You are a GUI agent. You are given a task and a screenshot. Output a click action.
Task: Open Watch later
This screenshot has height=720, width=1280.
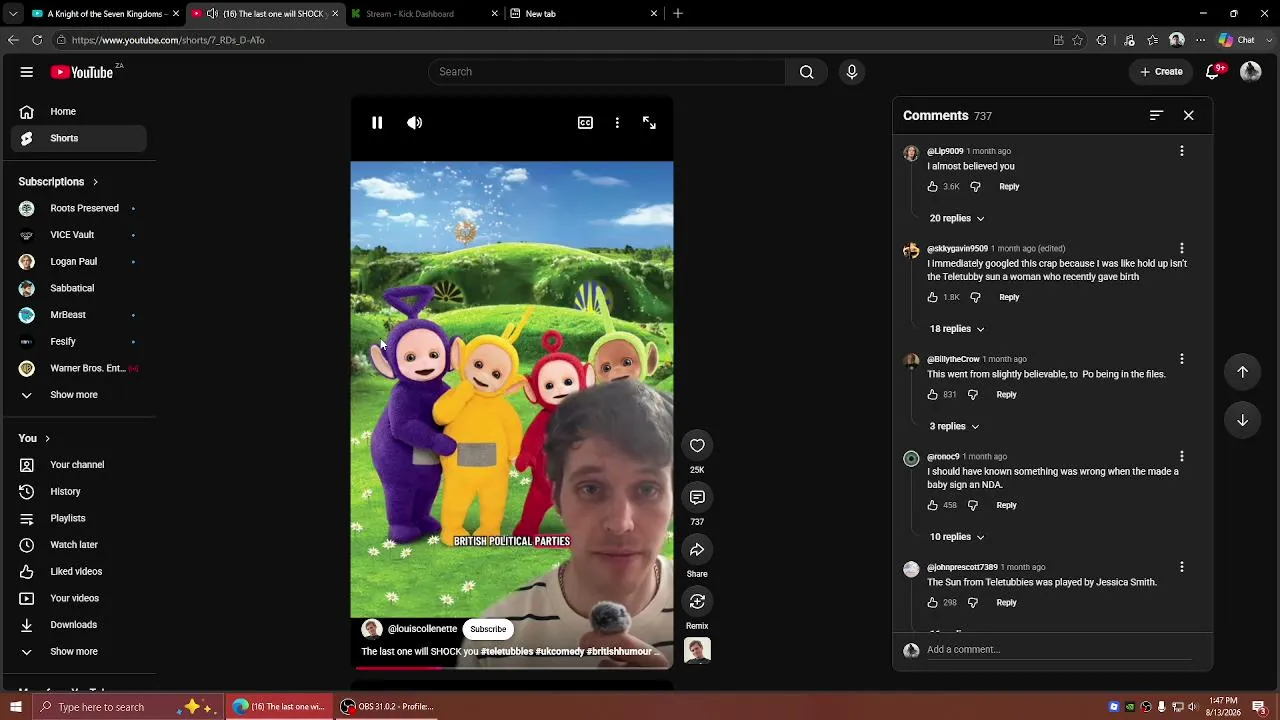coord(79,545)
